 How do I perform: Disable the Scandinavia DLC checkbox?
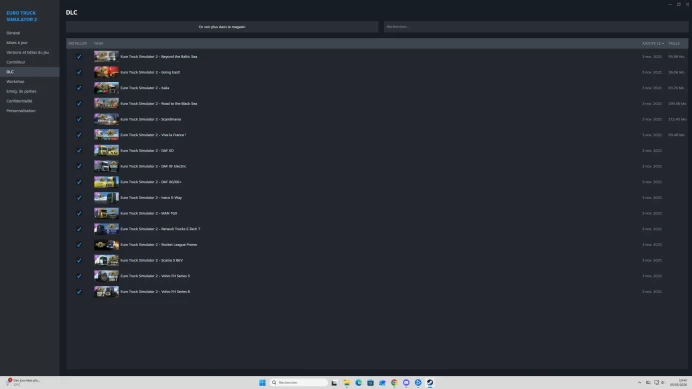pyautogui.click(x=79, y=119)
